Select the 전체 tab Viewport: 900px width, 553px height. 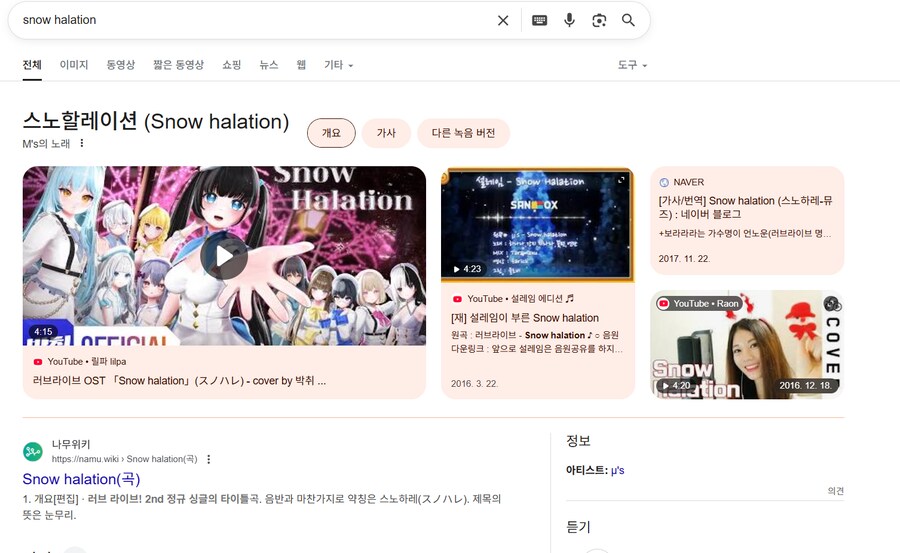32,65
